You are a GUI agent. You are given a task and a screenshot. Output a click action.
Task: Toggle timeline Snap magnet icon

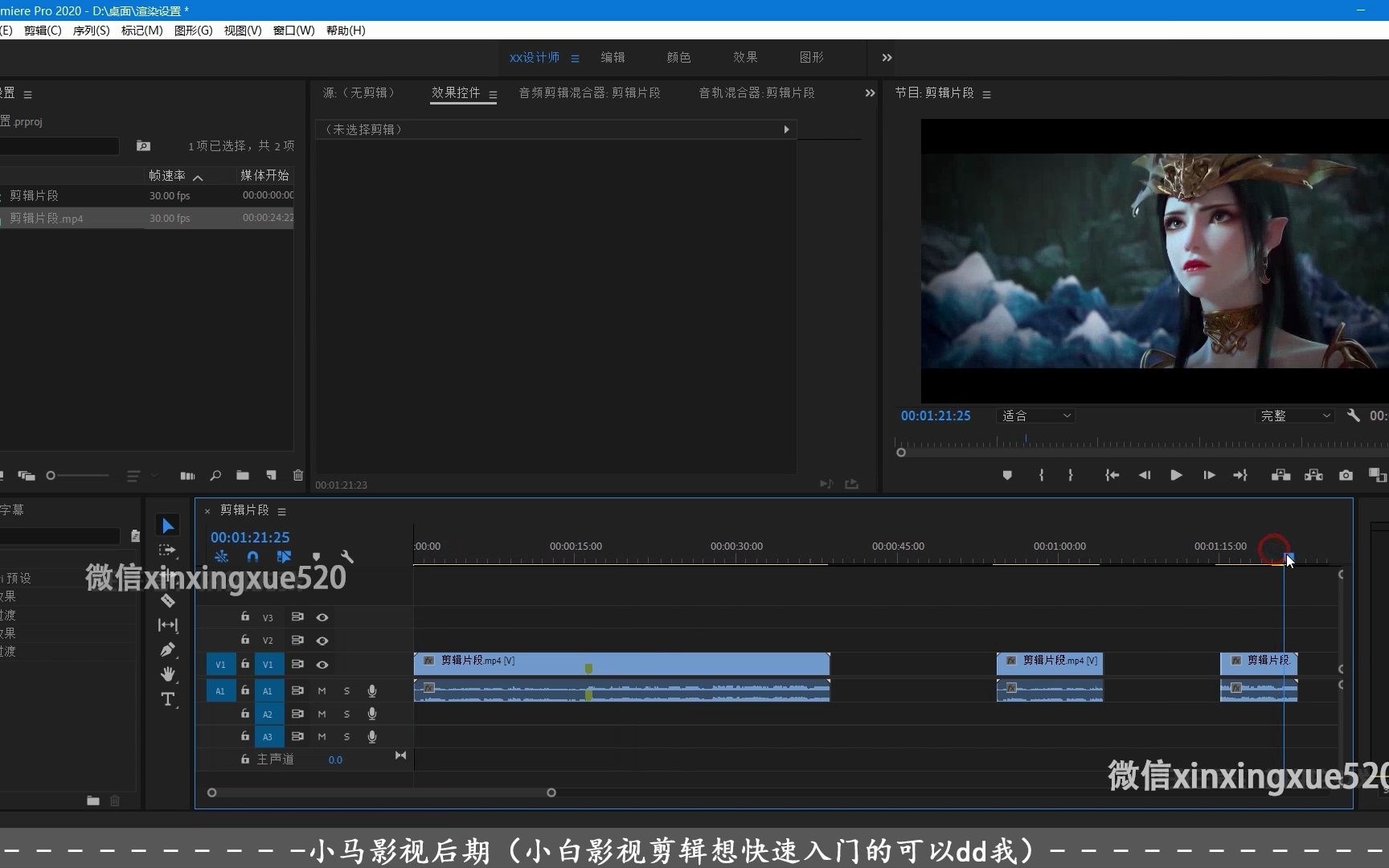[252, 556]
